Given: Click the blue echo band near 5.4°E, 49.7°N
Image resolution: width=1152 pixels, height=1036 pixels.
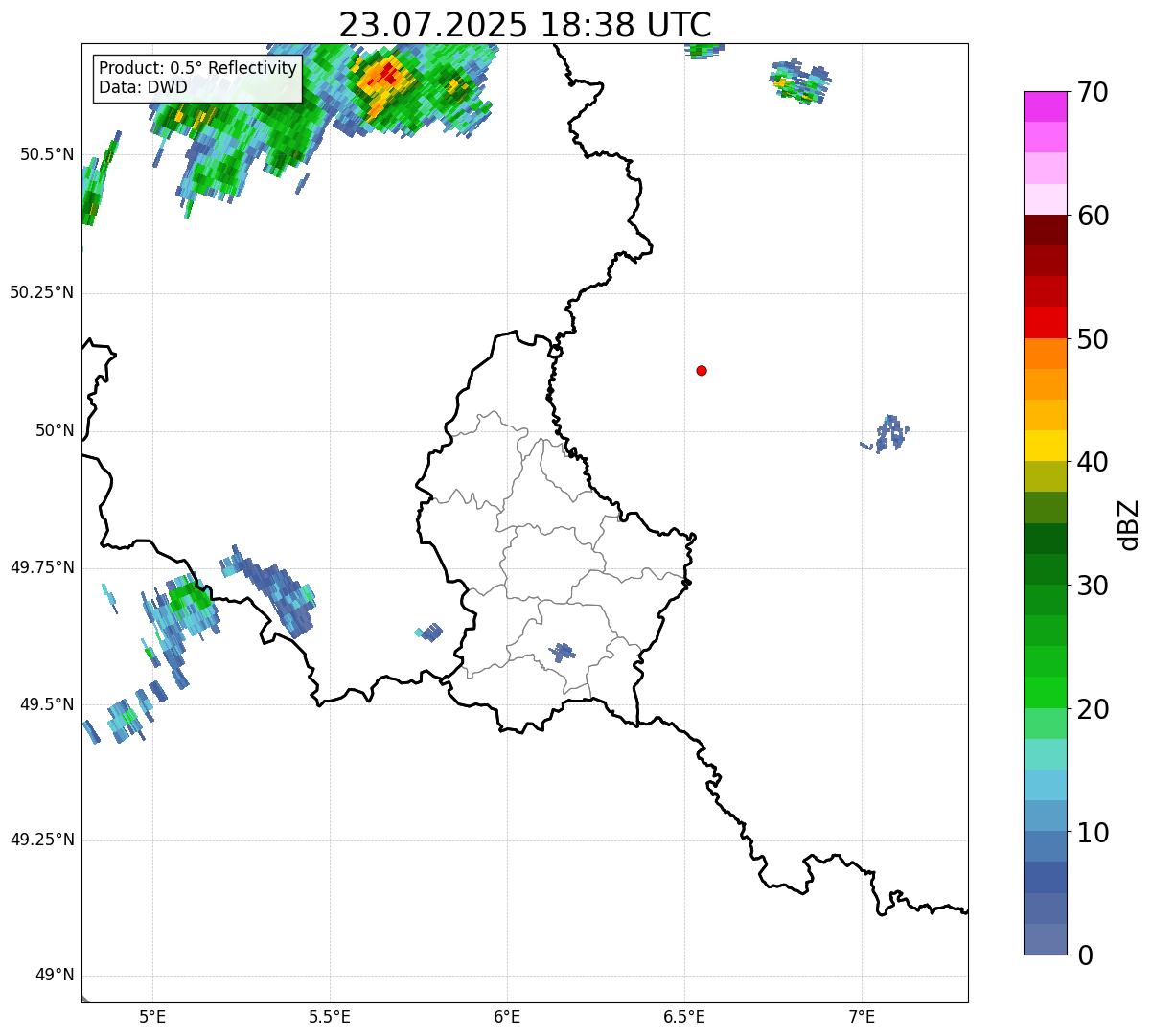Looking at the screenshot, I should click(x=271, y=590).
